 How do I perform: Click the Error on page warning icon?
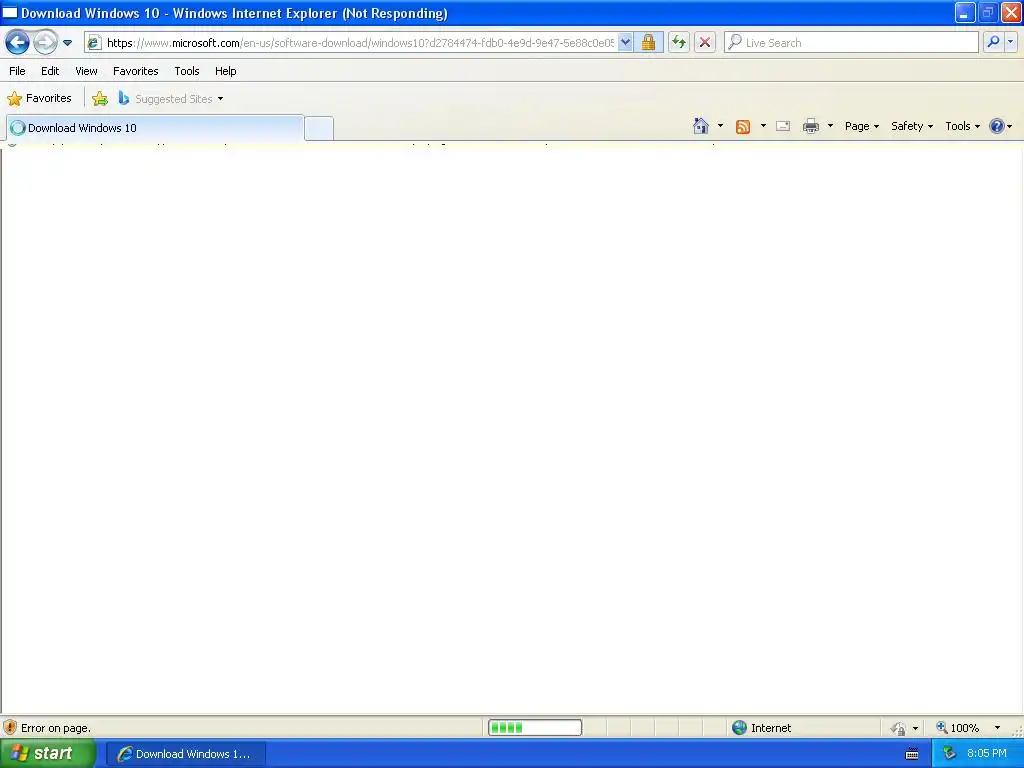10,728
